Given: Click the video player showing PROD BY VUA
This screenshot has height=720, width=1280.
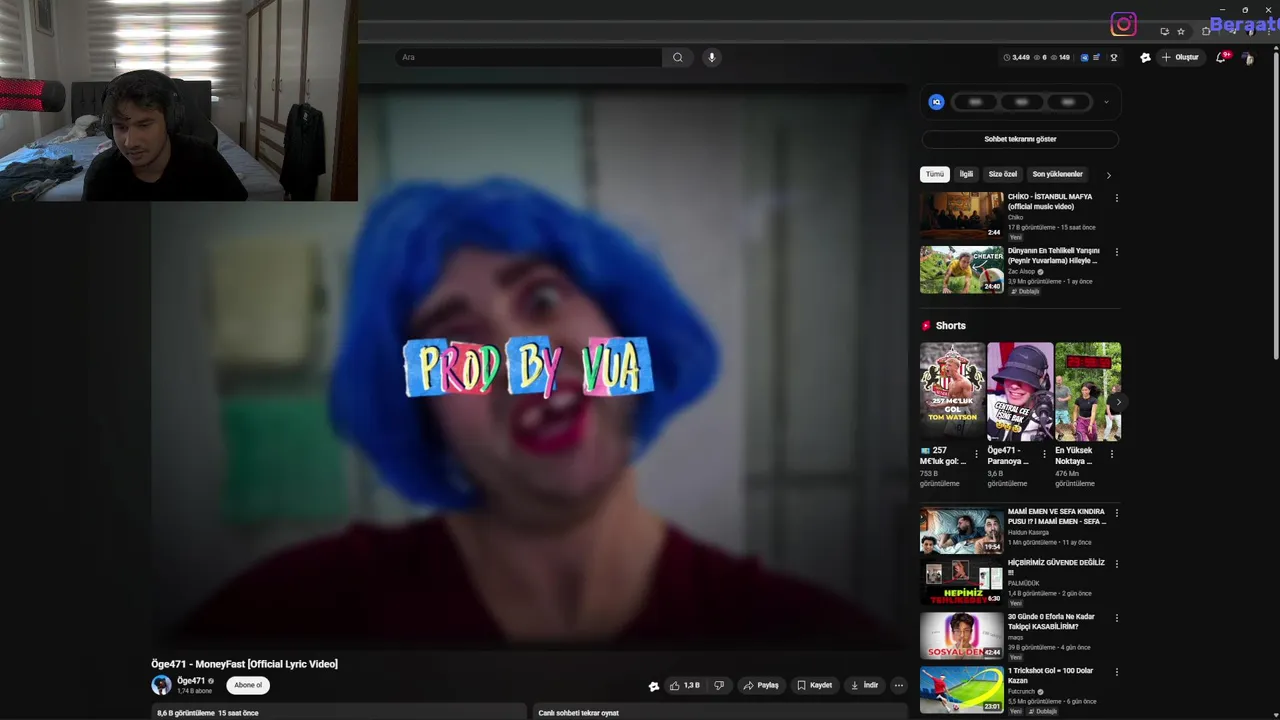Looking at the screenshot, I should tap(530, 365).
